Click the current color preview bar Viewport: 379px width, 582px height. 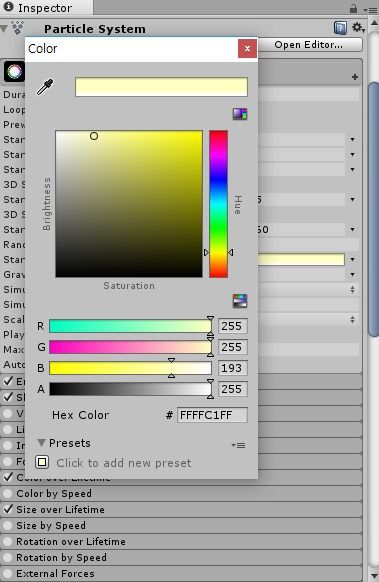[161, 87]
